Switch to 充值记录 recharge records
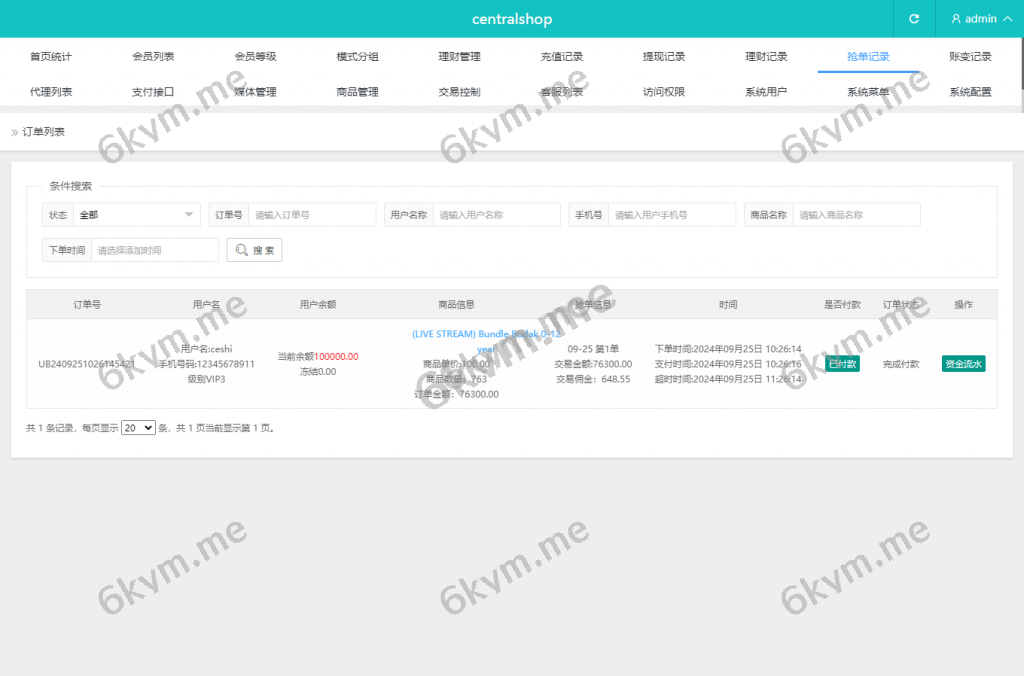The image size is (1024, 676). tap(562, 57)
